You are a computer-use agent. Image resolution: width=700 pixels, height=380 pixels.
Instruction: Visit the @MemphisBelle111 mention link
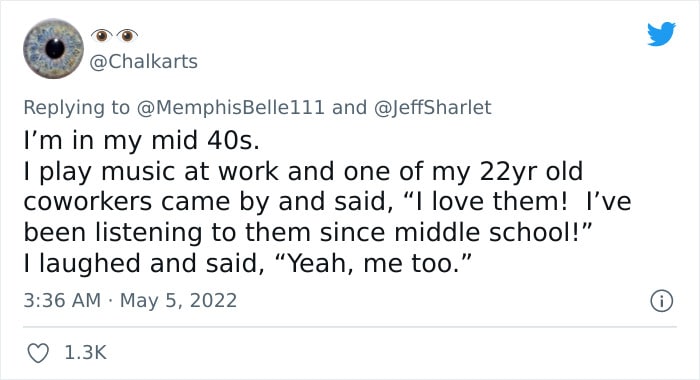(230, 107)
